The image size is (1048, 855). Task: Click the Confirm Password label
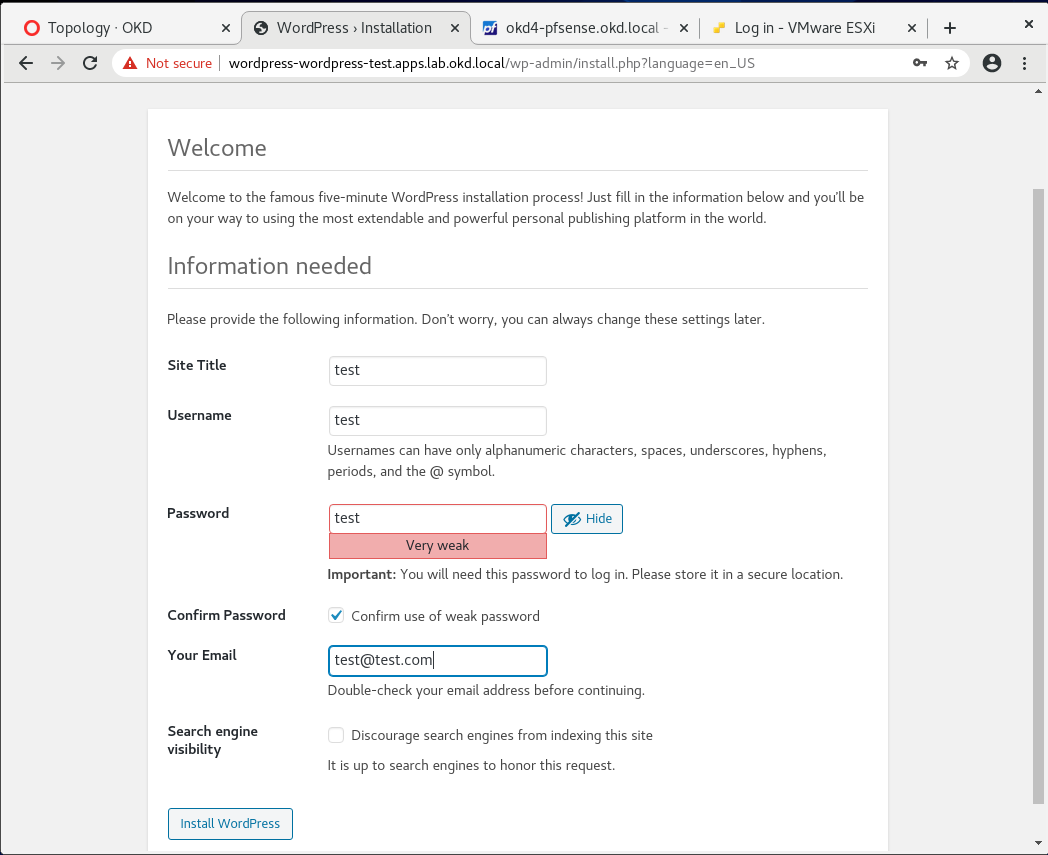pyautogui.click(x=227, y=615)
